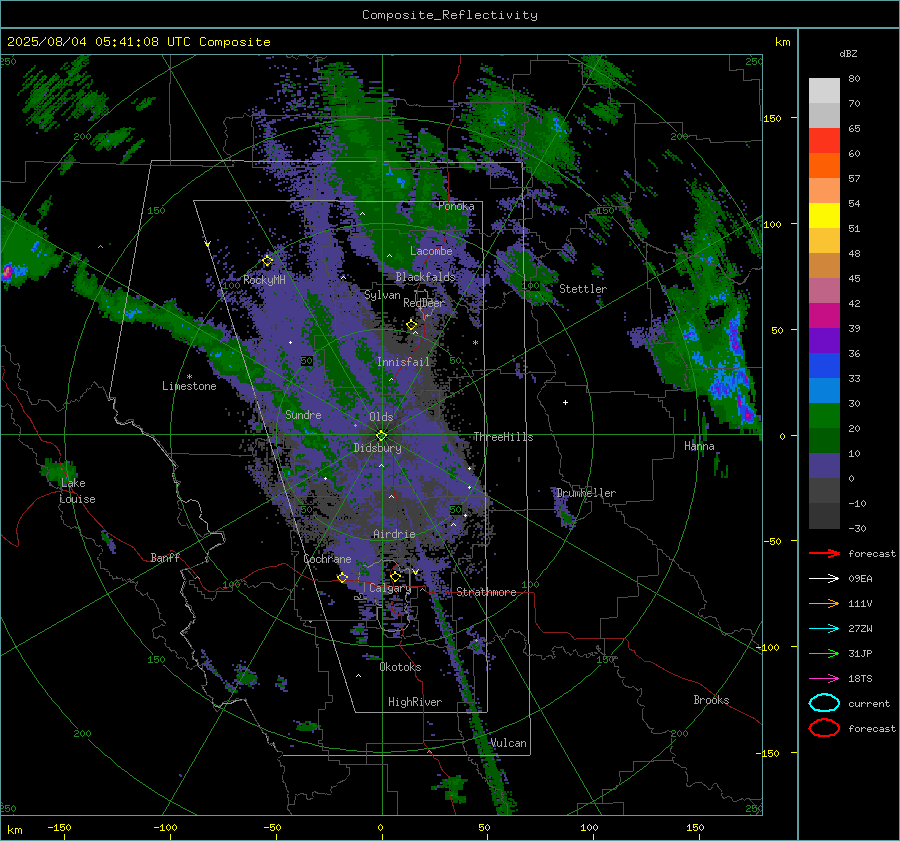Click the Drumheller city label
The width and height of the screenshot is (900, 841).
pyautogui.click(x=586, y=493)
